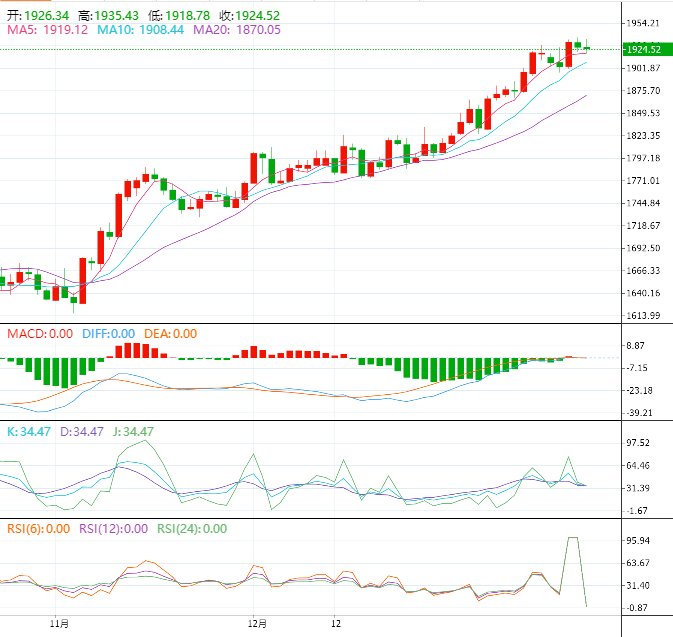
Task: Click the 63.67 RSI axis label
Action: click(638, 563)
